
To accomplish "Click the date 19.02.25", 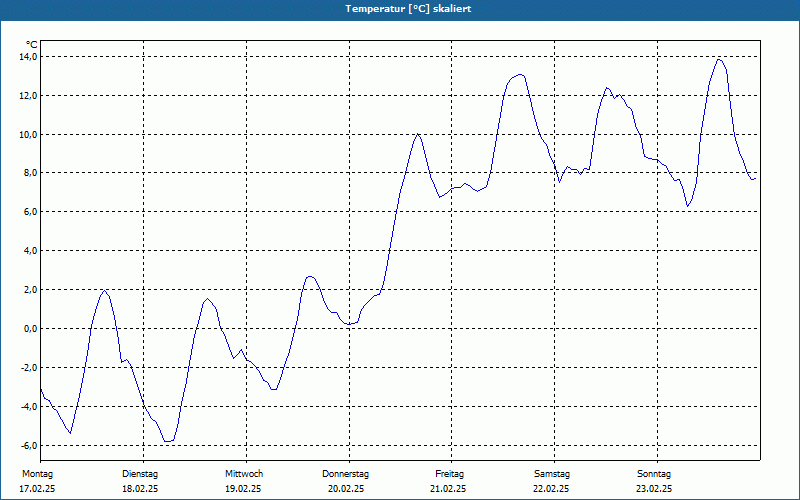I will [243, 489].
